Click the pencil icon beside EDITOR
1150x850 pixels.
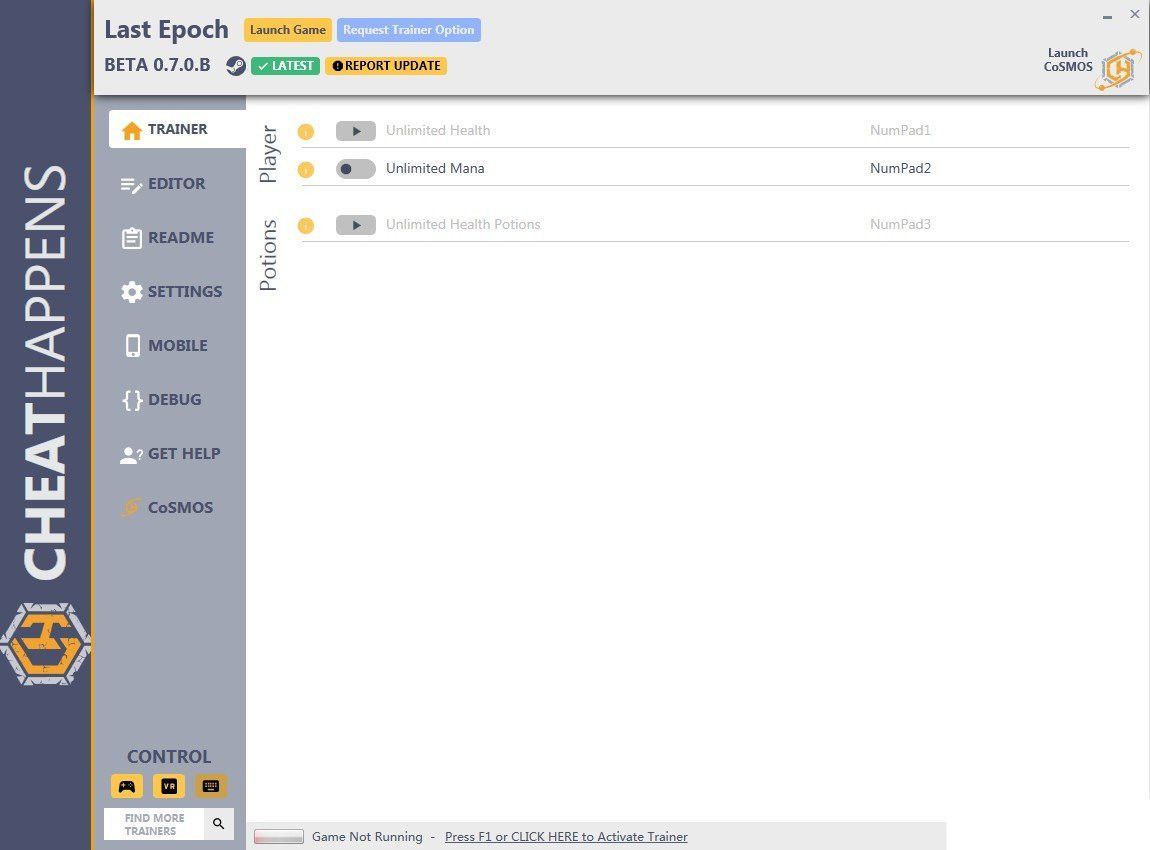coord(131,185)
